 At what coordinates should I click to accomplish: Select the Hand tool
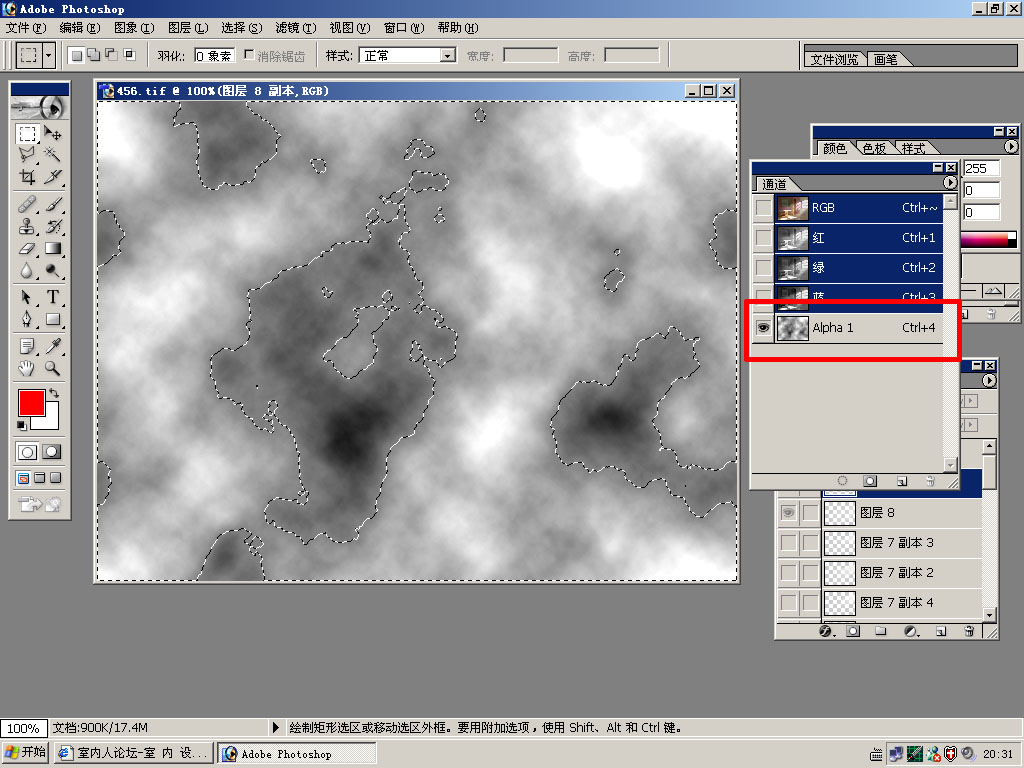27,368
